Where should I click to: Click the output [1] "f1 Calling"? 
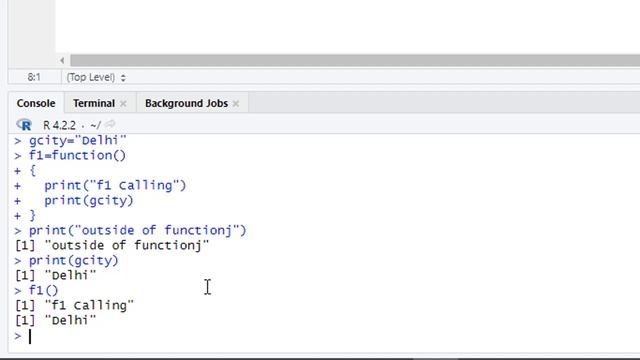pos(74,305)
